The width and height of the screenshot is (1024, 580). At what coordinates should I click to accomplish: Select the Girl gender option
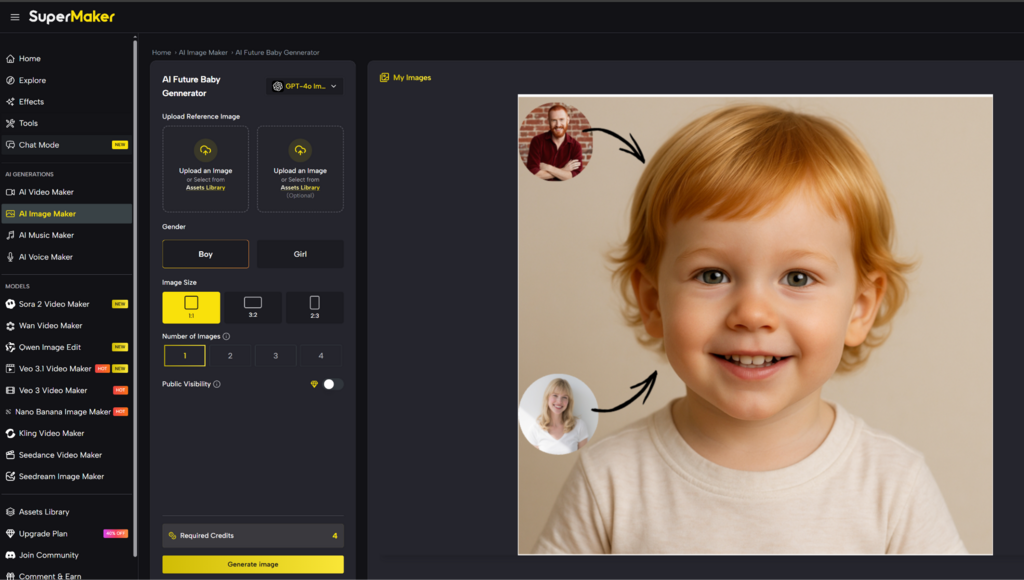(300, 253)
